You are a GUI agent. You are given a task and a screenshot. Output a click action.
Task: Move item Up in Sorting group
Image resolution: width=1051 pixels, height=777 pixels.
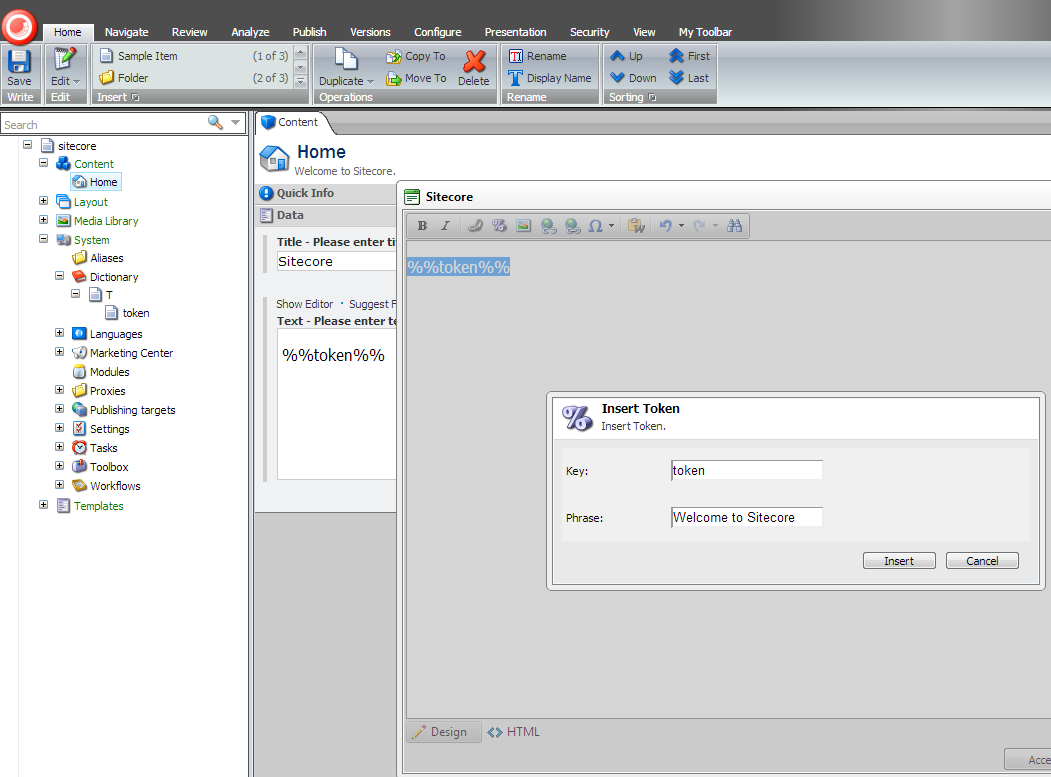tap(627, 56)
